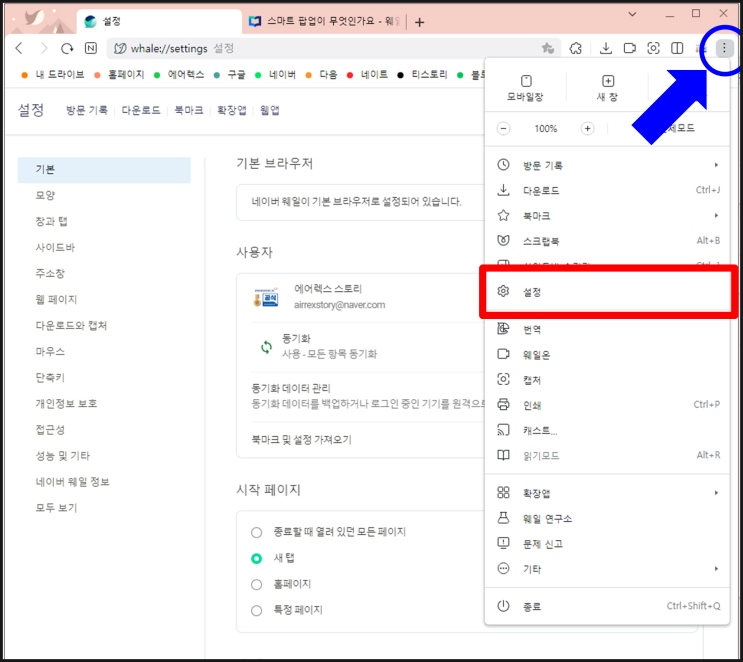Go to 다운로드 header link
This screenshot has width=743, height=662.
pyautogui.click(x=141, y=110)
